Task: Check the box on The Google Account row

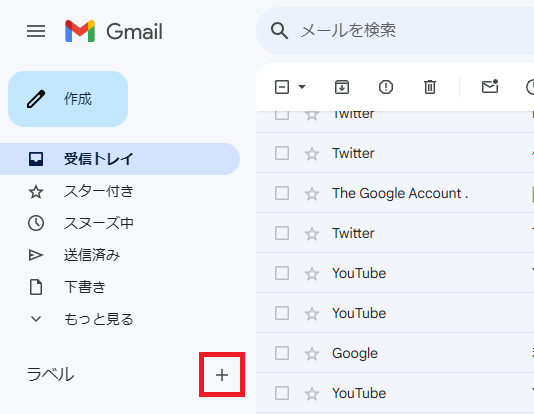Action: [282, 193]
